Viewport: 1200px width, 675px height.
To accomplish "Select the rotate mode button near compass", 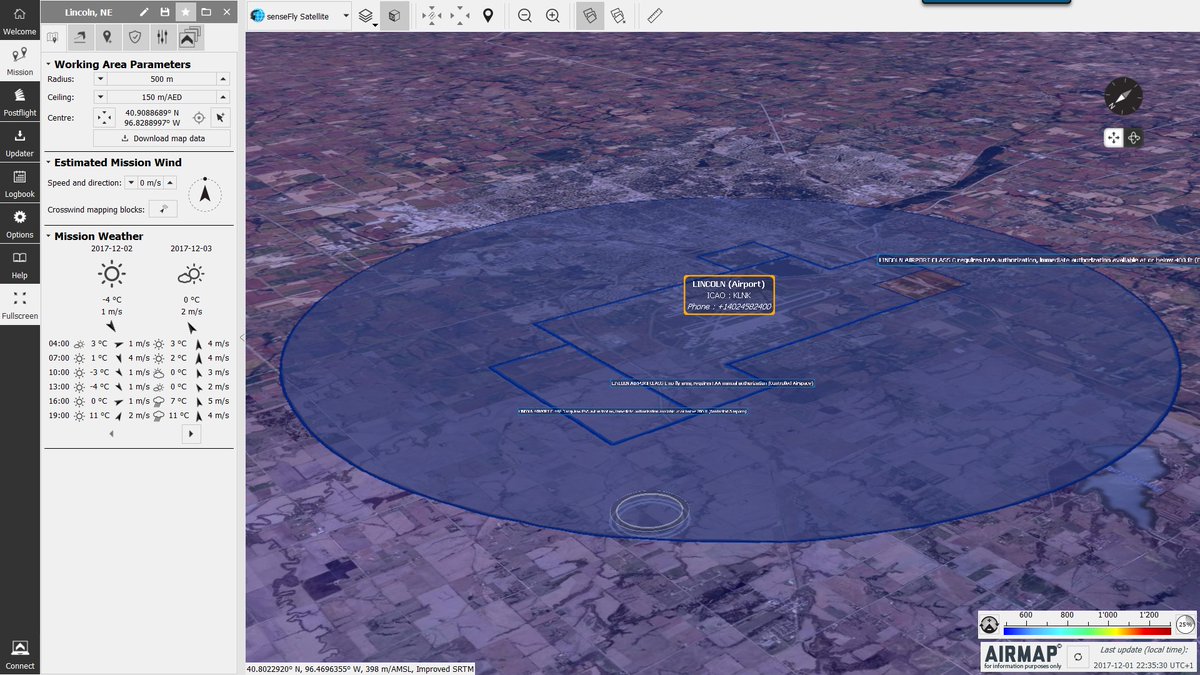I will click(x=1135, y=138).
